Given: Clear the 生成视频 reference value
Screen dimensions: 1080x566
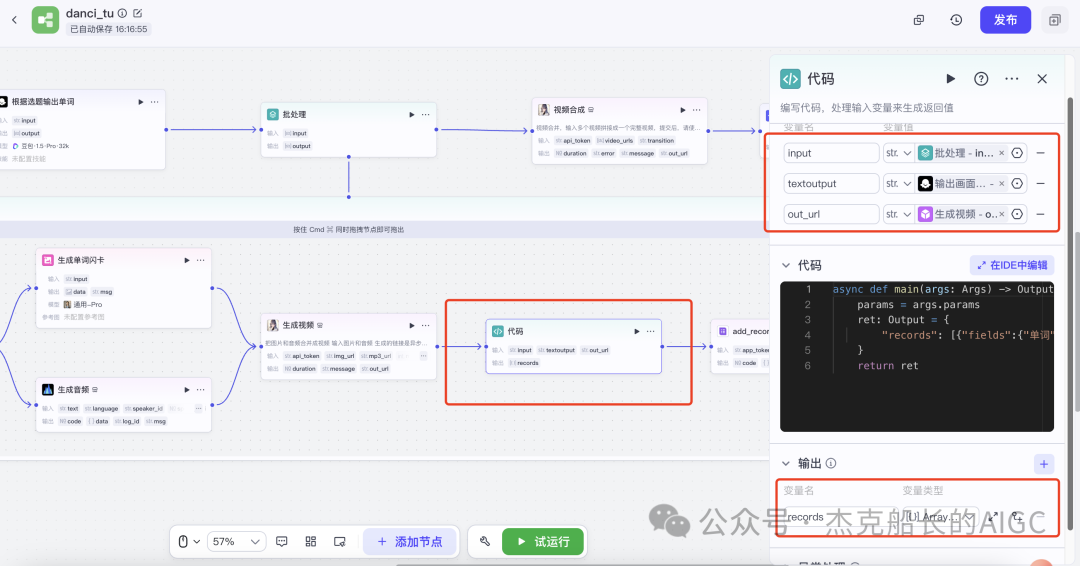Looking at the screenshot, I should pos(1001,214).
